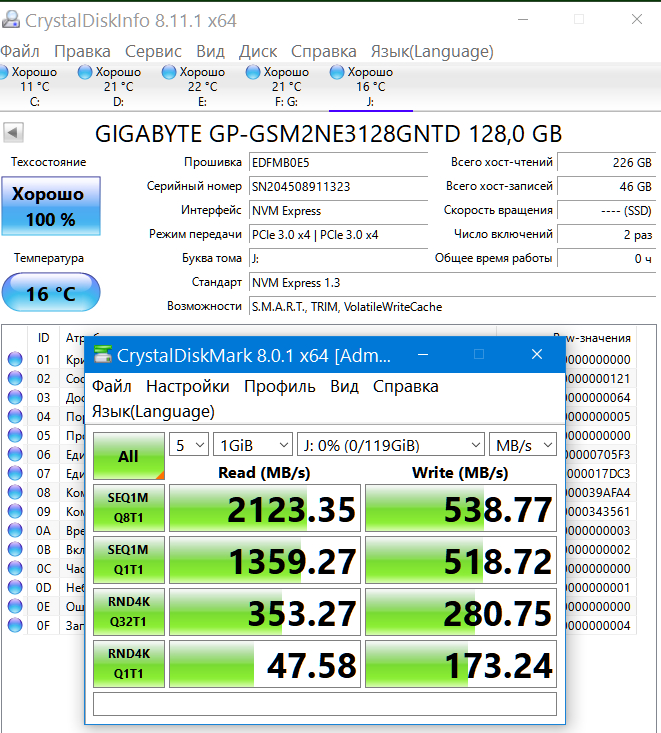The width and height of the screenshot is (661, 733).
Task: Click SEQ1M Q8T1 write result 538.77
Action: (x=461, y=508)
